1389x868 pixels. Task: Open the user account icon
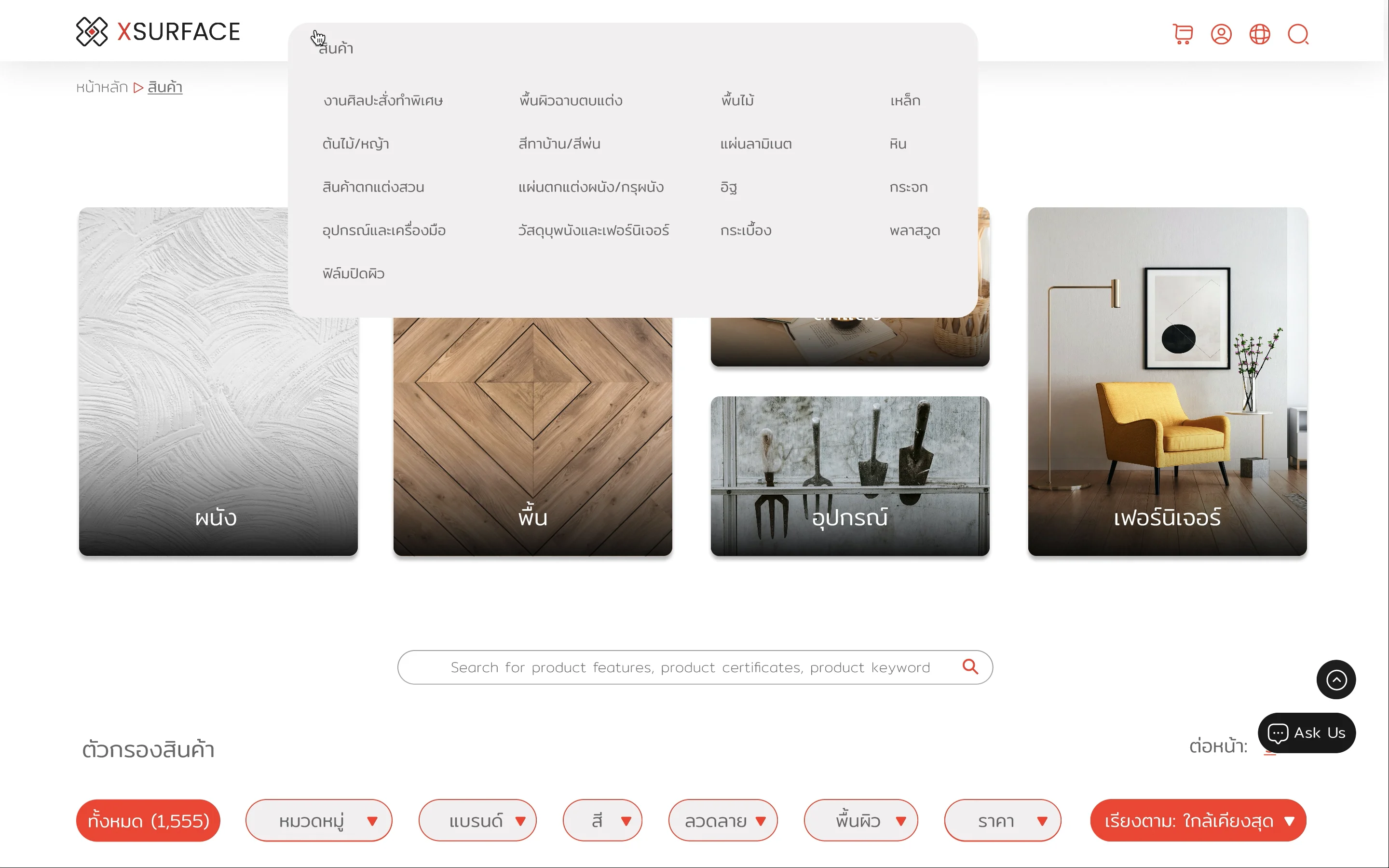[1221, 34]
